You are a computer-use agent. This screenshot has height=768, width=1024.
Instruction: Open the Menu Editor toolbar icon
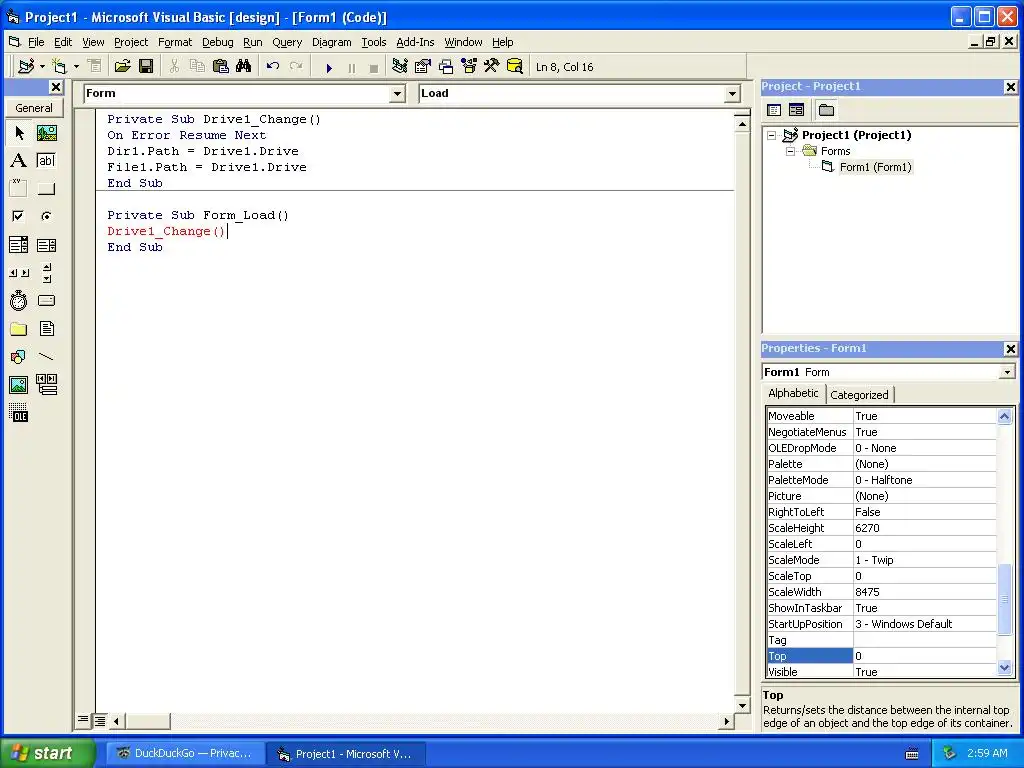pos(94,67)
